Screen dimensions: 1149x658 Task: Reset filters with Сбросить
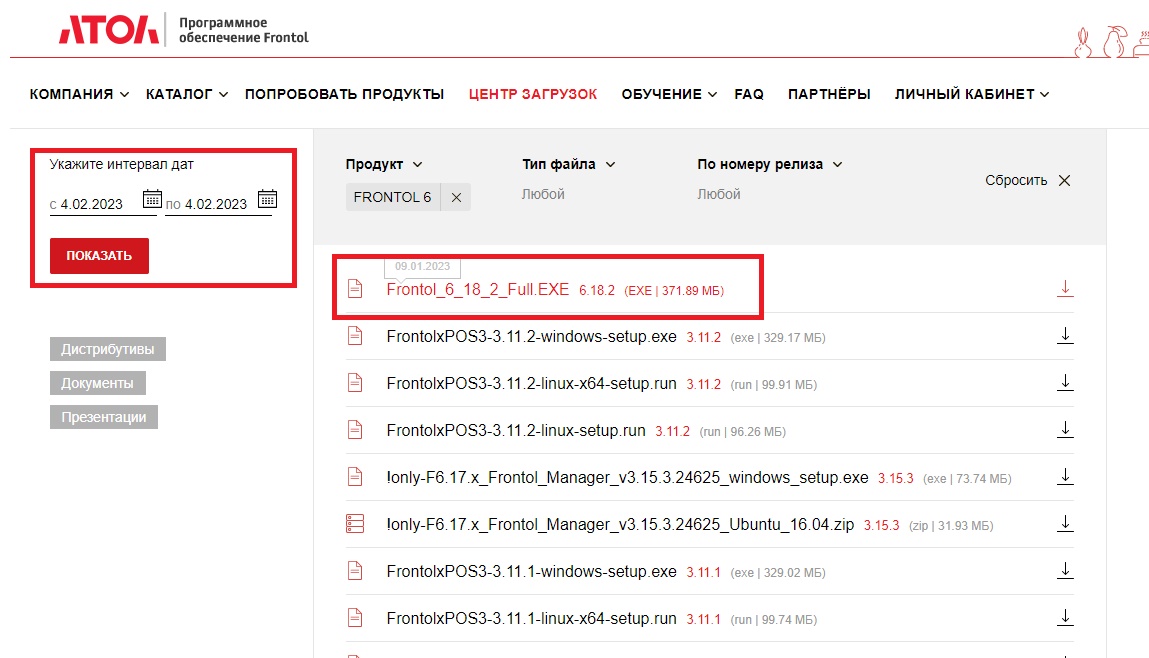[x=1027, y=181]
